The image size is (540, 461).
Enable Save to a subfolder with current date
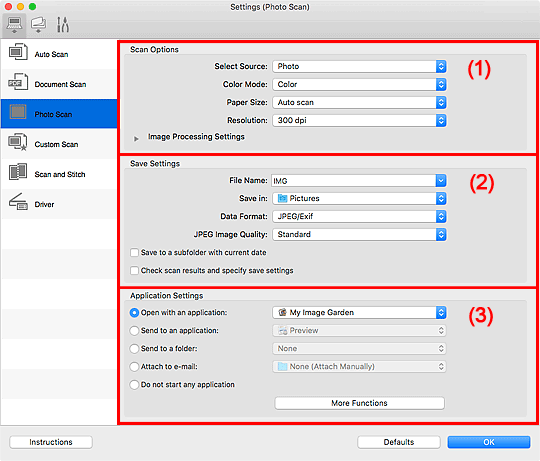pyautogui.click(x=134, y=253)
